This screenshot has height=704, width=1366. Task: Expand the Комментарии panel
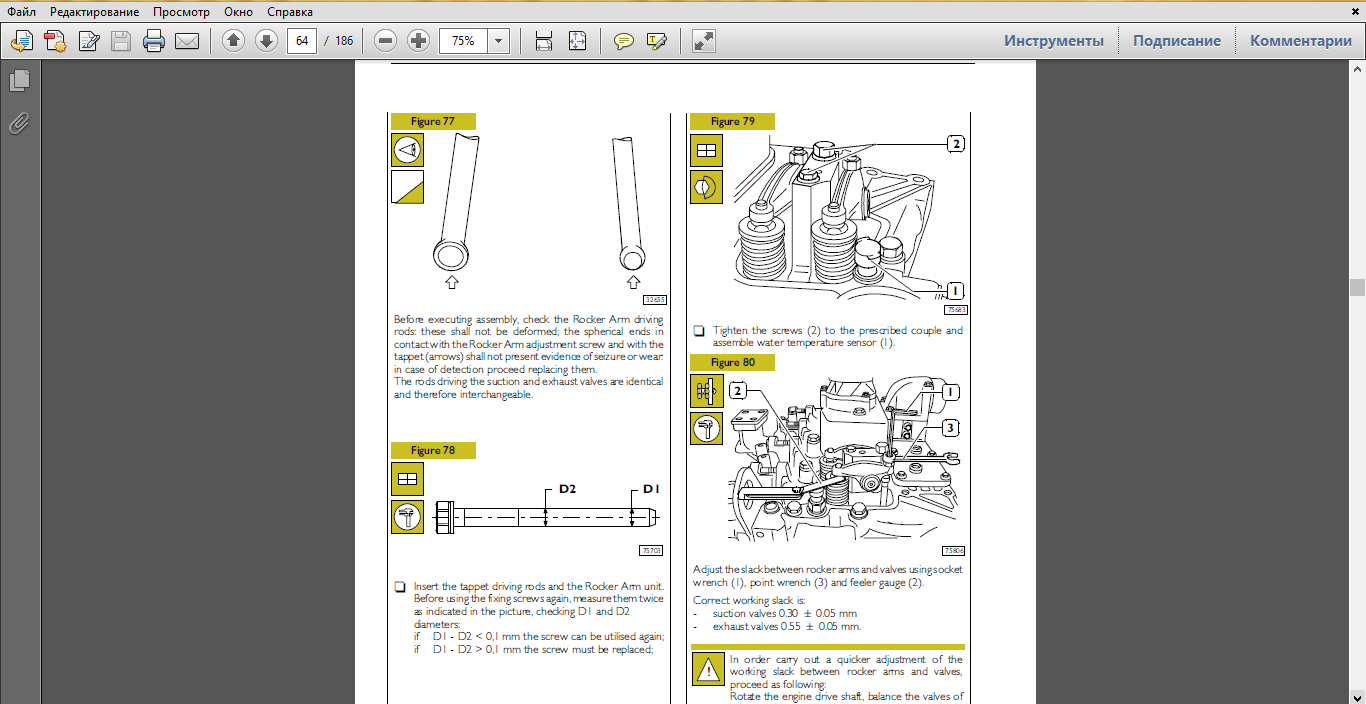[1300, 41]
